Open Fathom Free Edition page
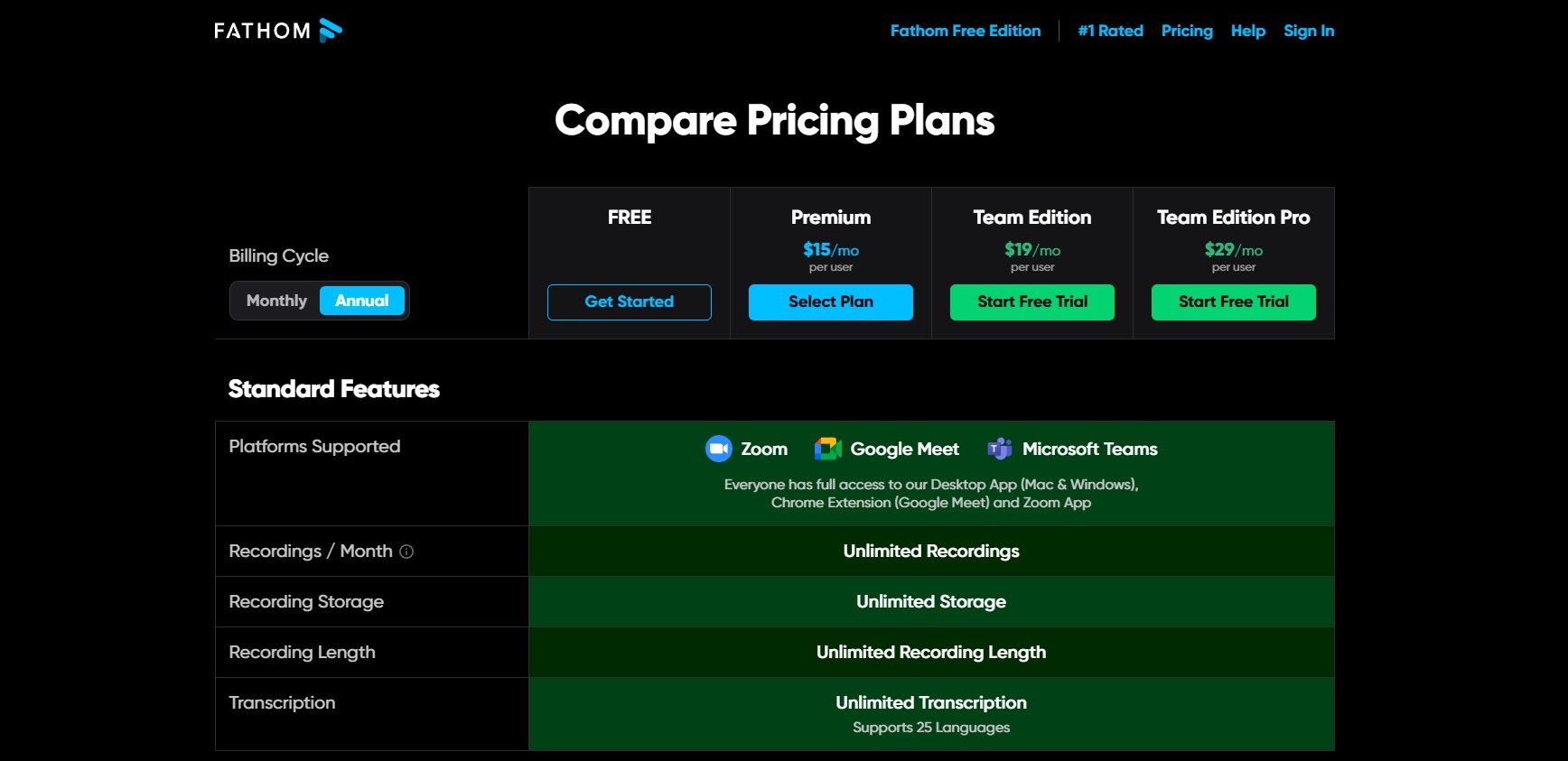This screenshot has width=1568, height=761. [966, 31]
